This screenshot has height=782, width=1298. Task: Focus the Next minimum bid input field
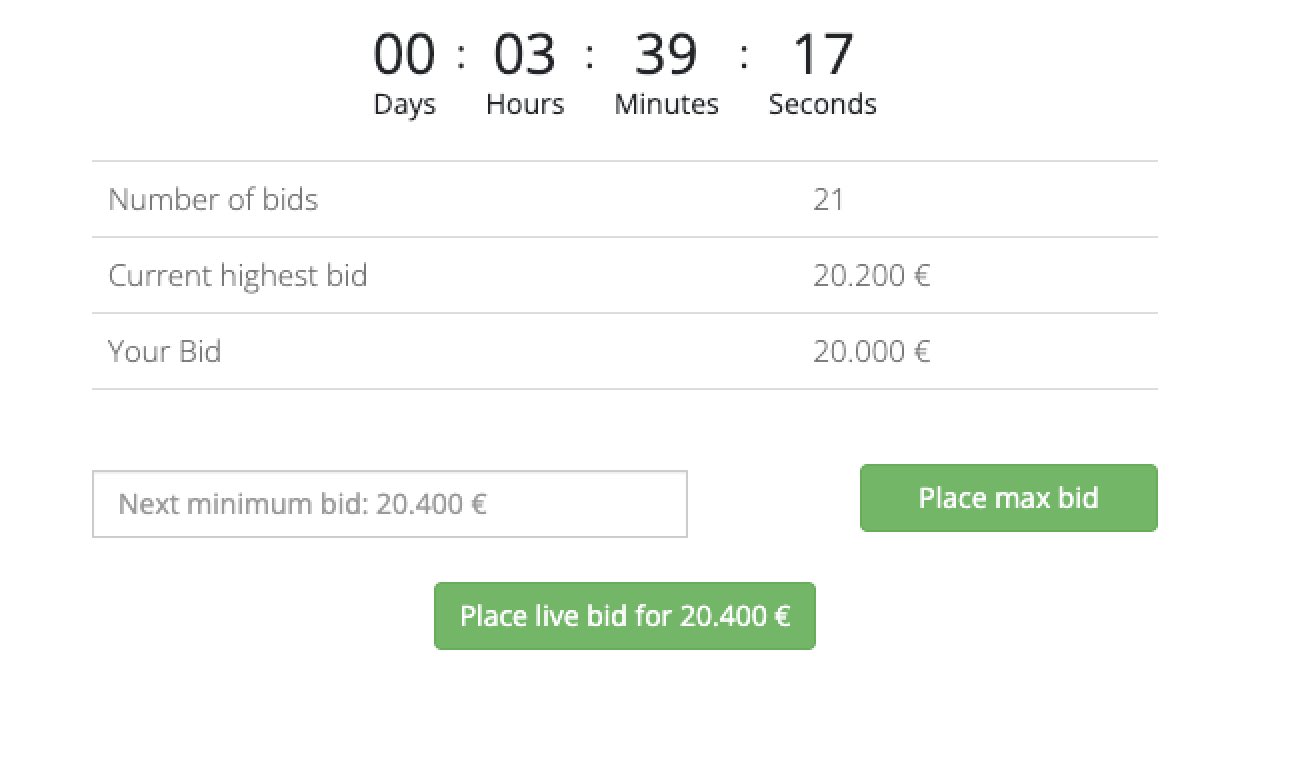pos(390,504)
